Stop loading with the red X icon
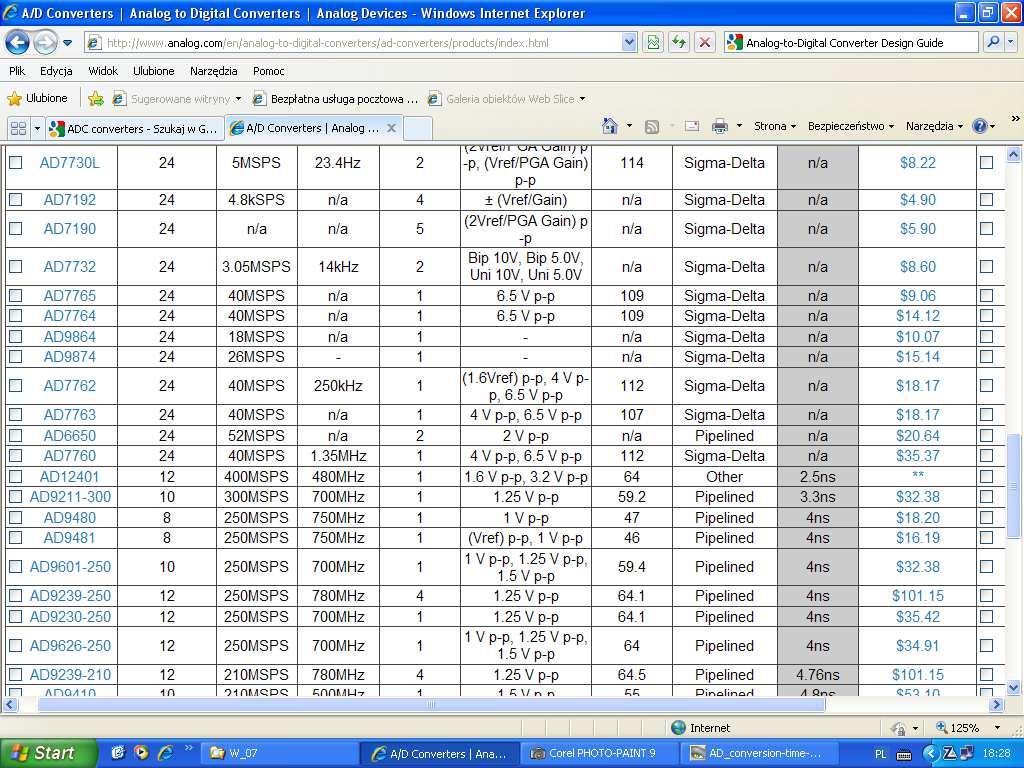 [x=705, y=43]
